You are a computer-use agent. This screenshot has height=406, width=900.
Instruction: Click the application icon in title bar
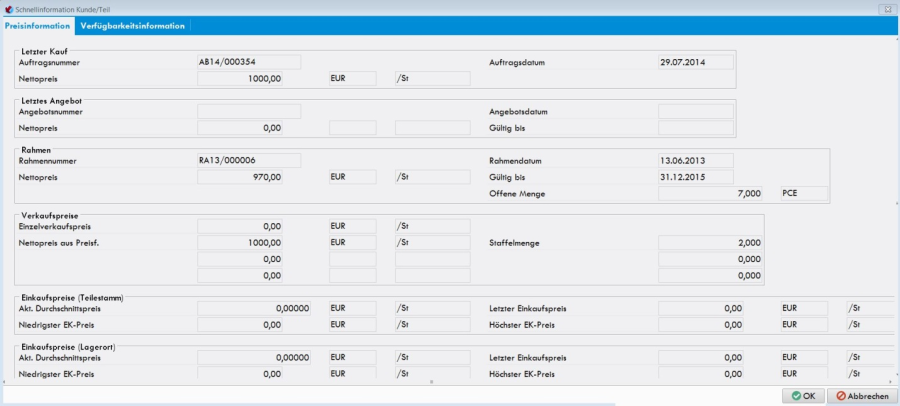coord(9,8)
